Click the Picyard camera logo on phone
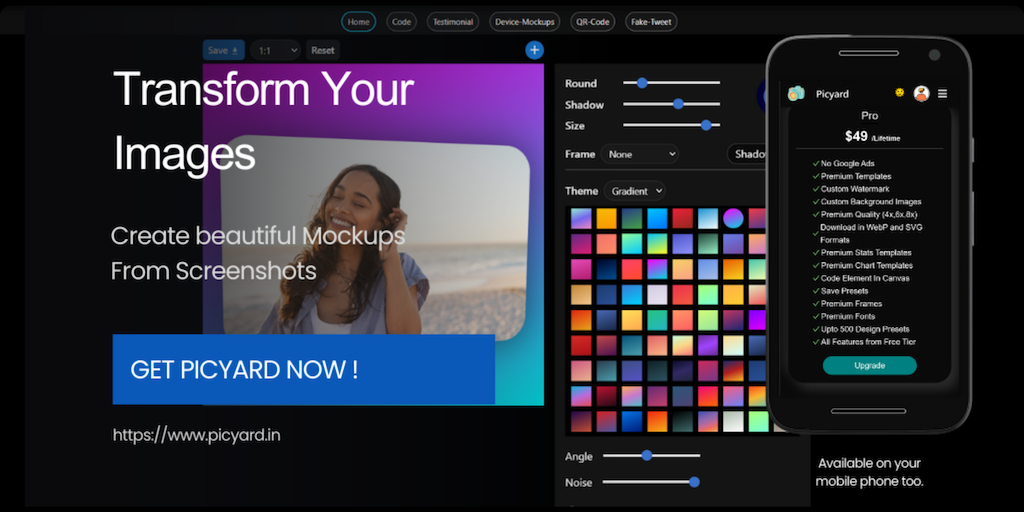This screenshot has width=1024, height=512. 796,94
